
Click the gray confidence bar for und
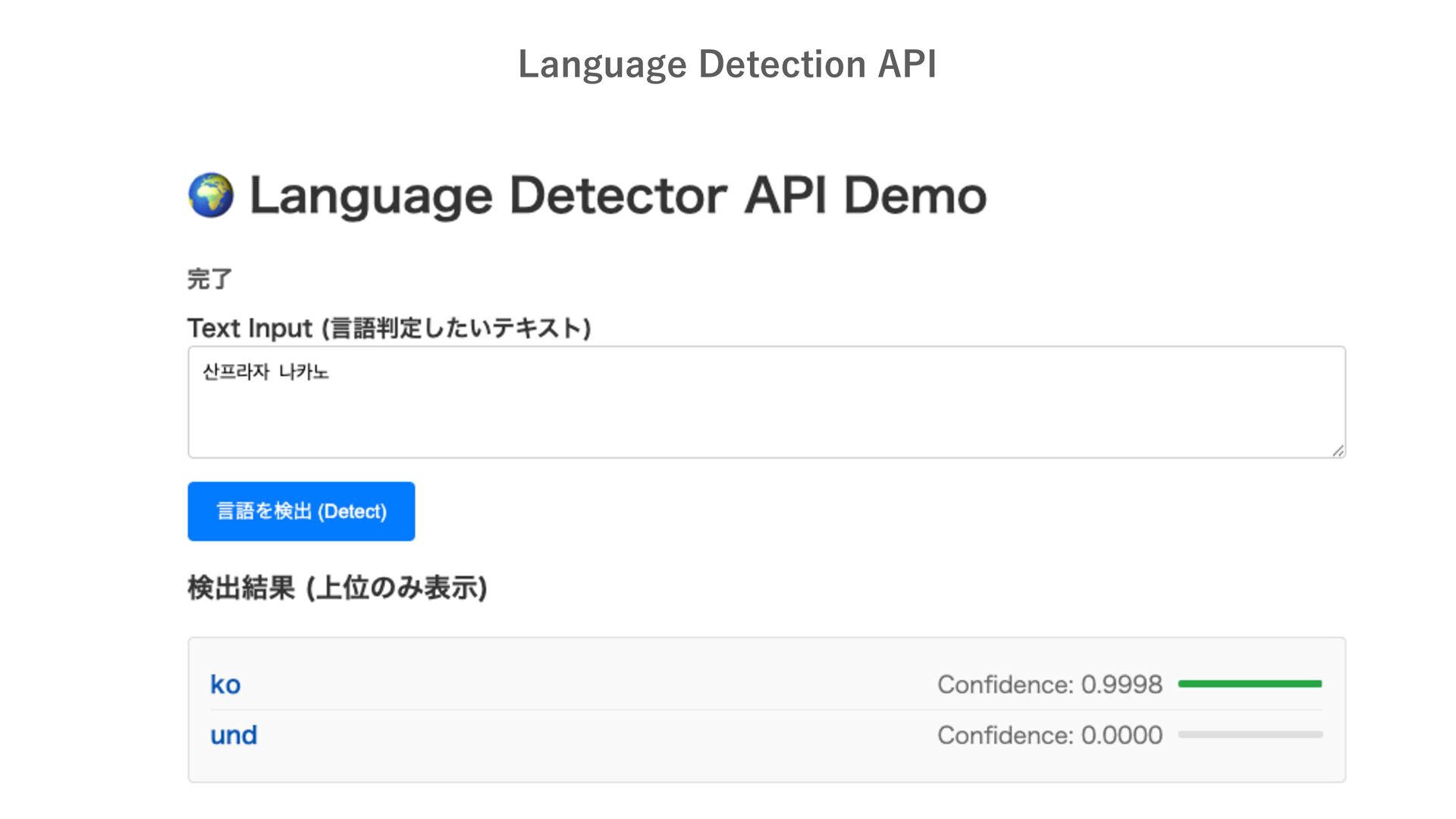coord(1250,735)
